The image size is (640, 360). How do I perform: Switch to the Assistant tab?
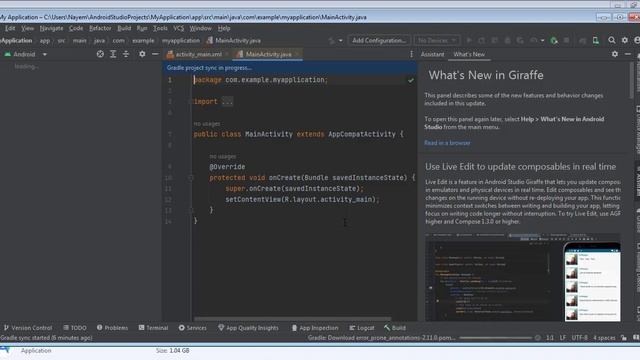[x=432, y=54]
